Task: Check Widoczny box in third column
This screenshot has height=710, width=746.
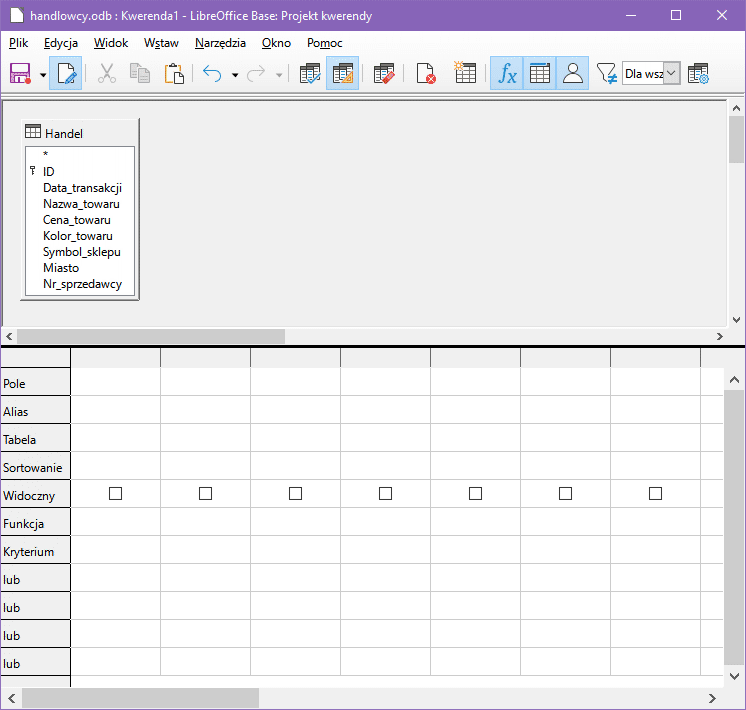Action: [295, 494]
